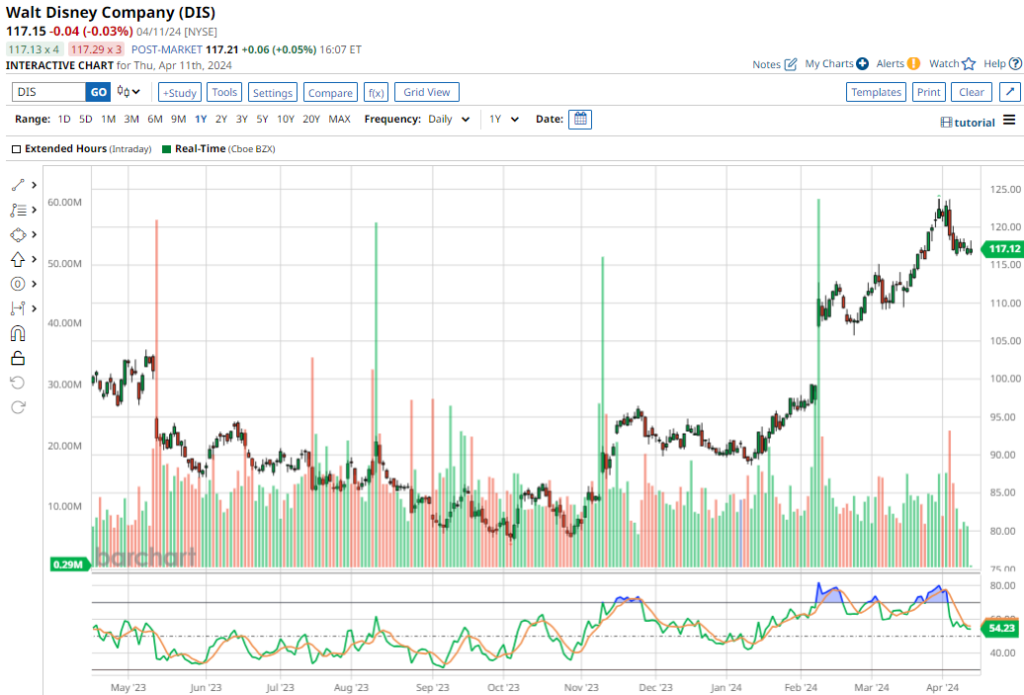Click the +Study button
Image resolution: width=1024 pixels, height=695 pixels.
coord(180,92)
